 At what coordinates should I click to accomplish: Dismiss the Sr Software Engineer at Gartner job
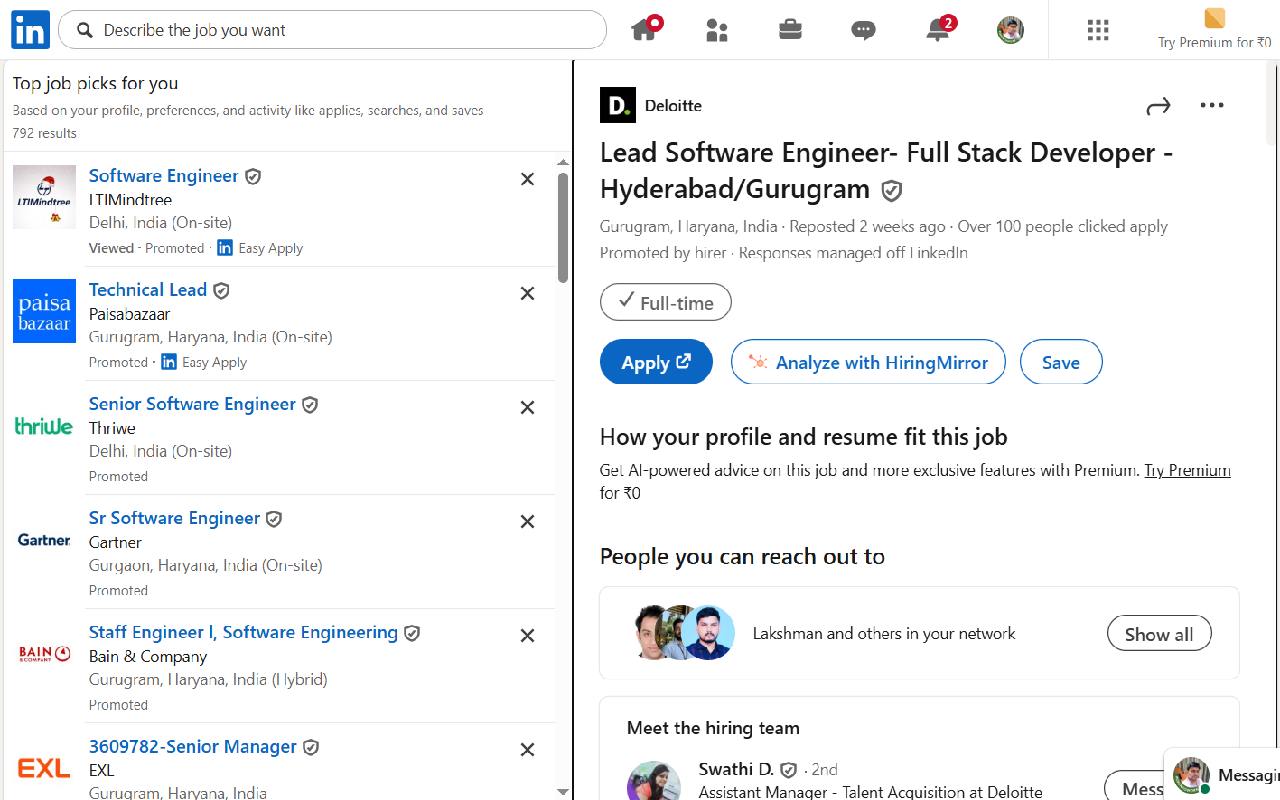(527, 521)
